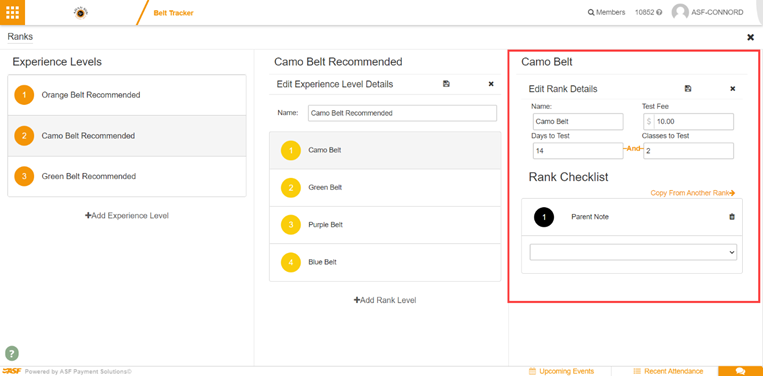Select Blue Belt rank row
Viewport: 763px width, 376px height.
(x=385, y=262)
